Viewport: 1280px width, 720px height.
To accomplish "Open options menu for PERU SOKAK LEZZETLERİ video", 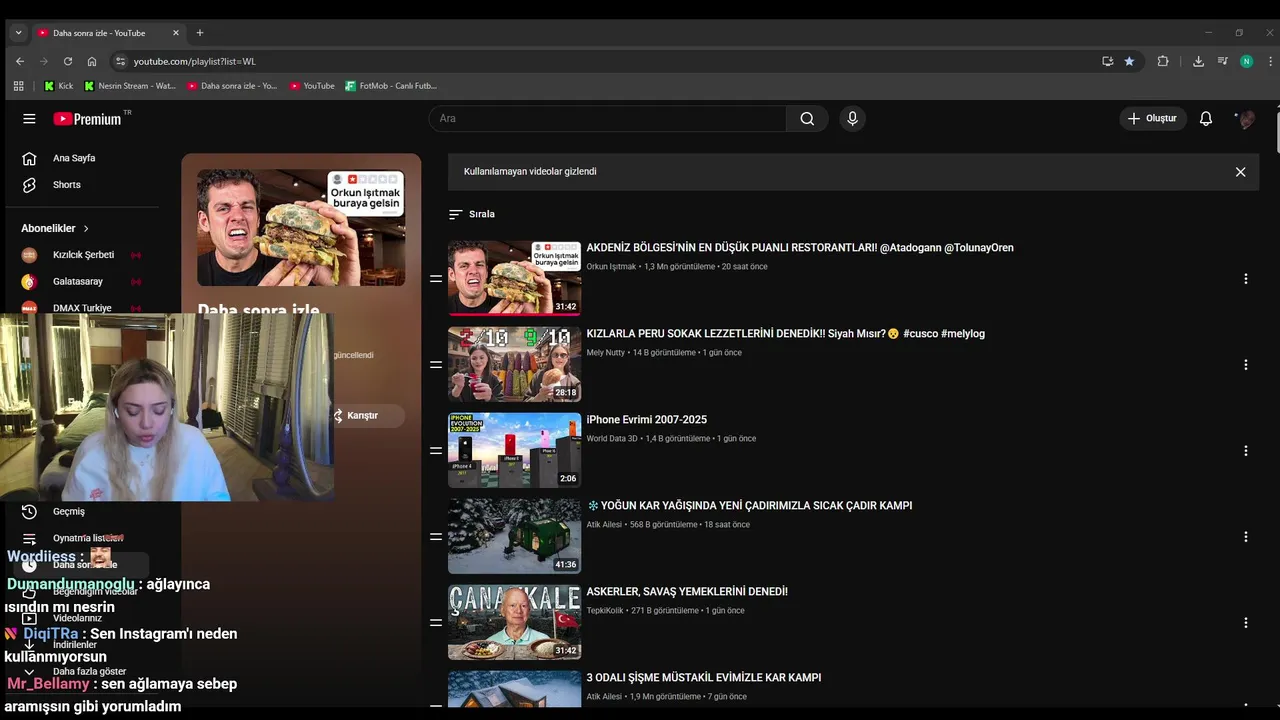I will [1246, 365].
